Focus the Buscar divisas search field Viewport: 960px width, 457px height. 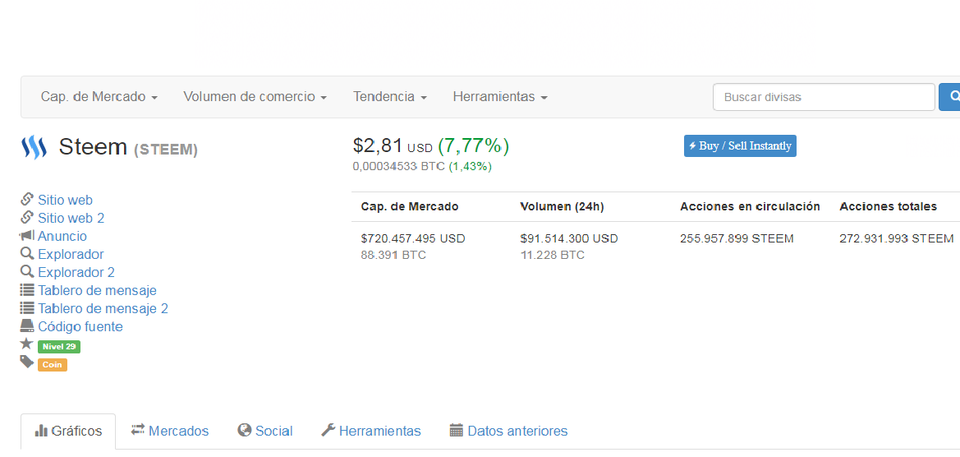pyautogui.click(x=823, y=97)
